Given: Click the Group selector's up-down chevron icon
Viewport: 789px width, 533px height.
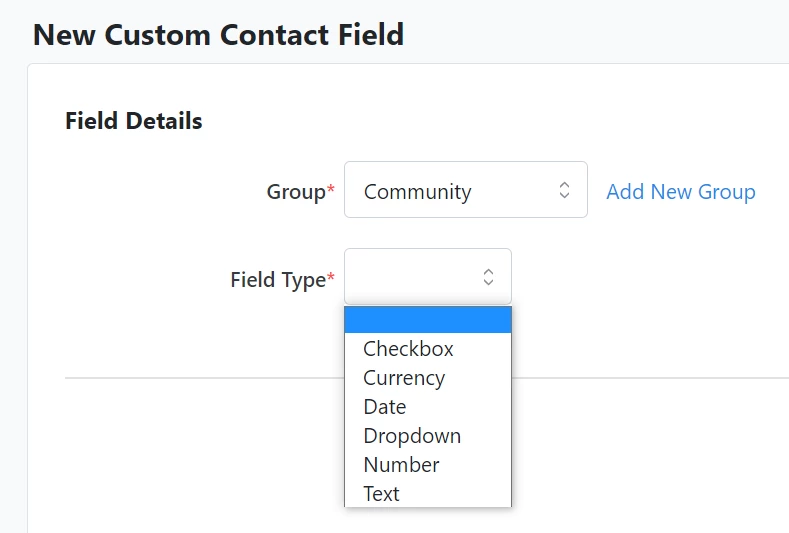Looking at the screenshot, I should (x=565, y=190).
